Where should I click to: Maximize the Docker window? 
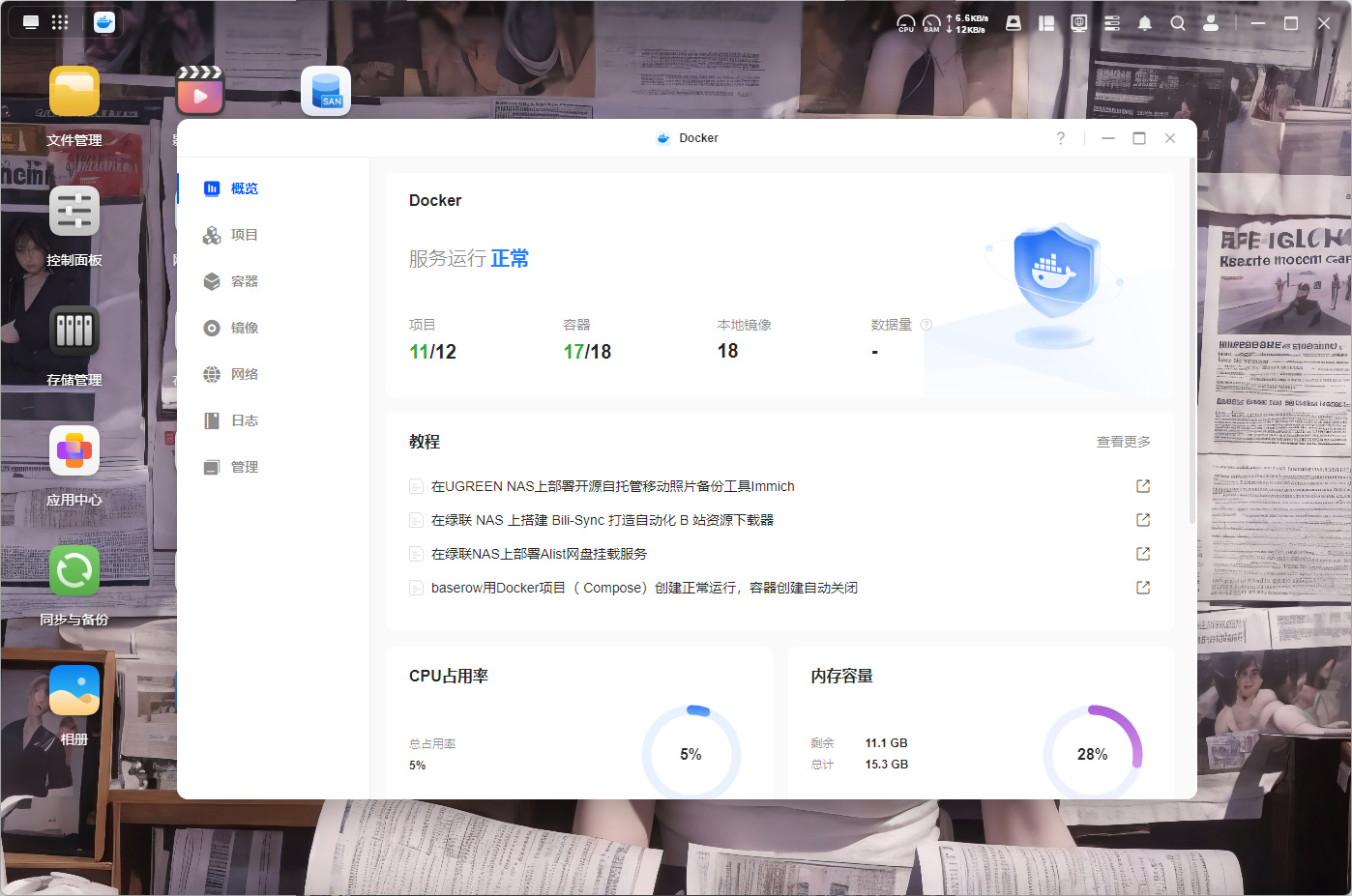(1139, 138)
